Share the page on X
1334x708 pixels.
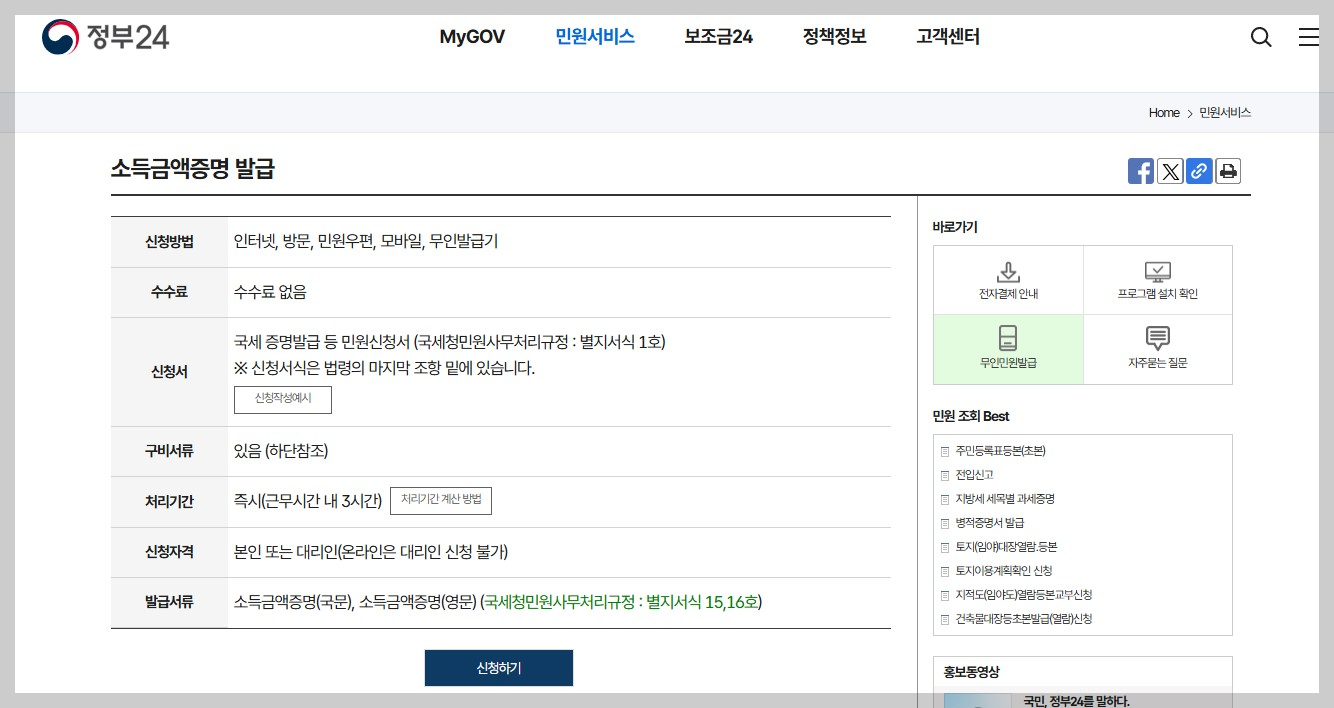coord(1170,170)
